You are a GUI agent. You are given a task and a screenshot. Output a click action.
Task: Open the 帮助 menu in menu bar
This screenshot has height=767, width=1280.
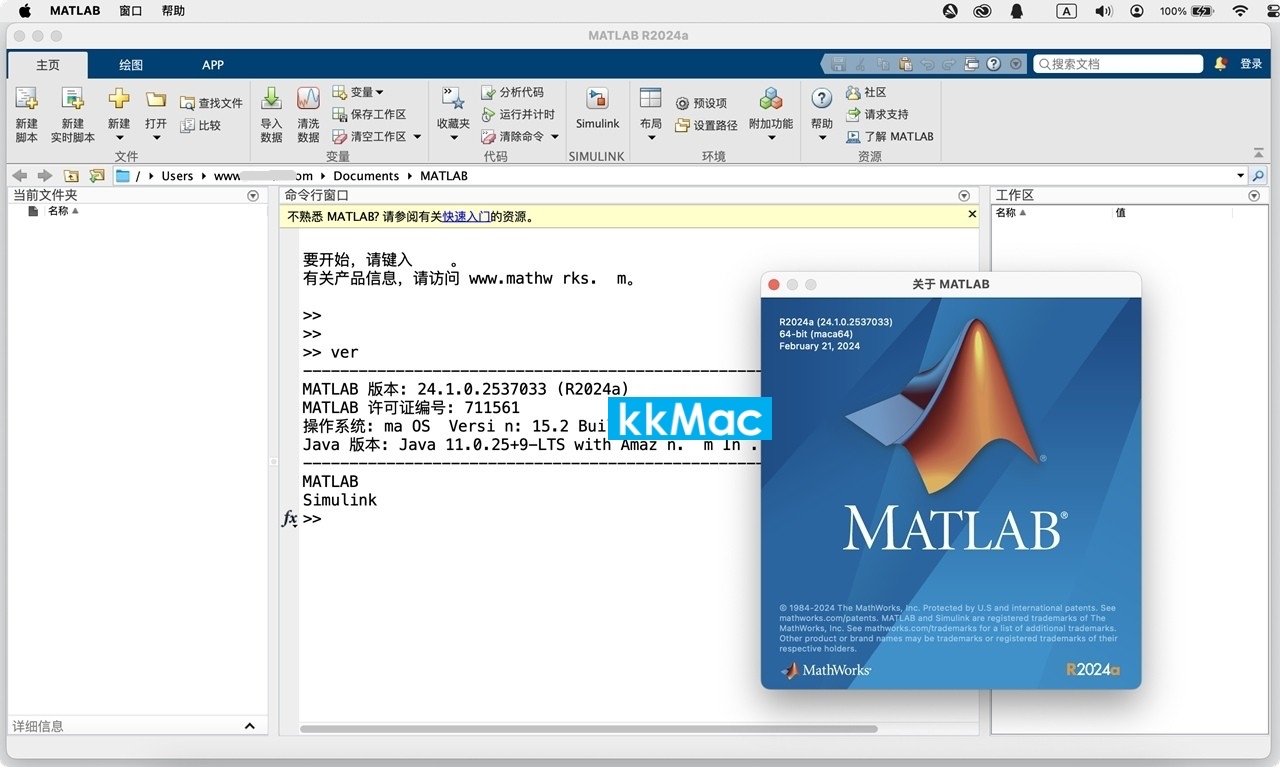pyautogui.click(x=173, y=11)
